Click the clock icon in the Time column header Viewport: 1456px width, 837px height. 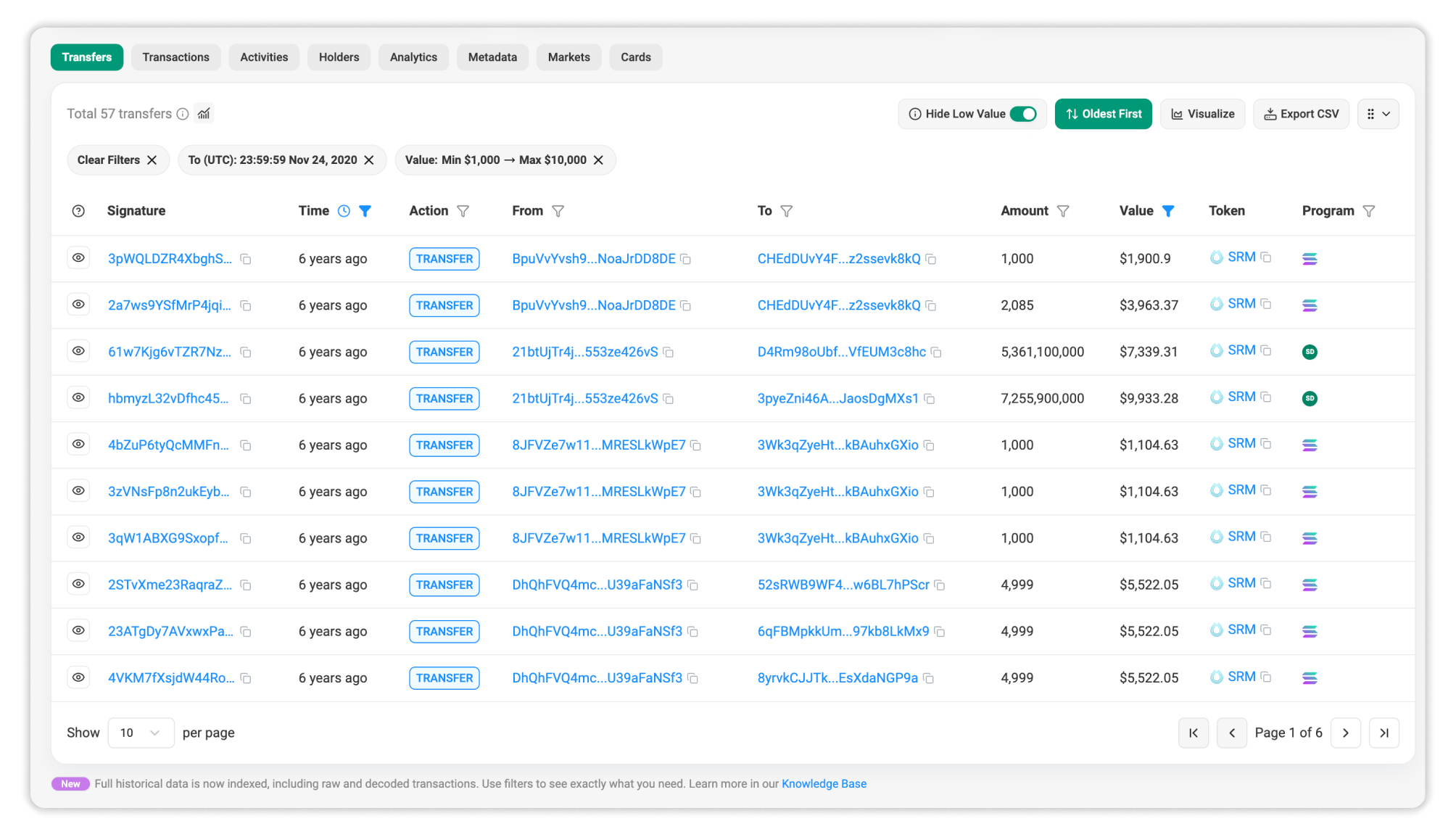click(x=344, y=211)
